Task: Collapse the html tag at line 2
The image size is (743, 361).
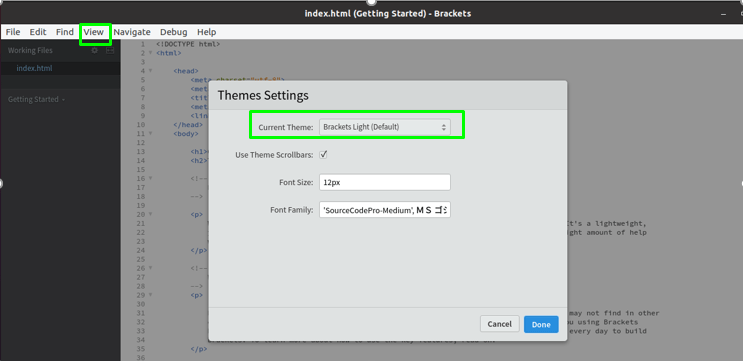Action: click(x=150, y=53)
